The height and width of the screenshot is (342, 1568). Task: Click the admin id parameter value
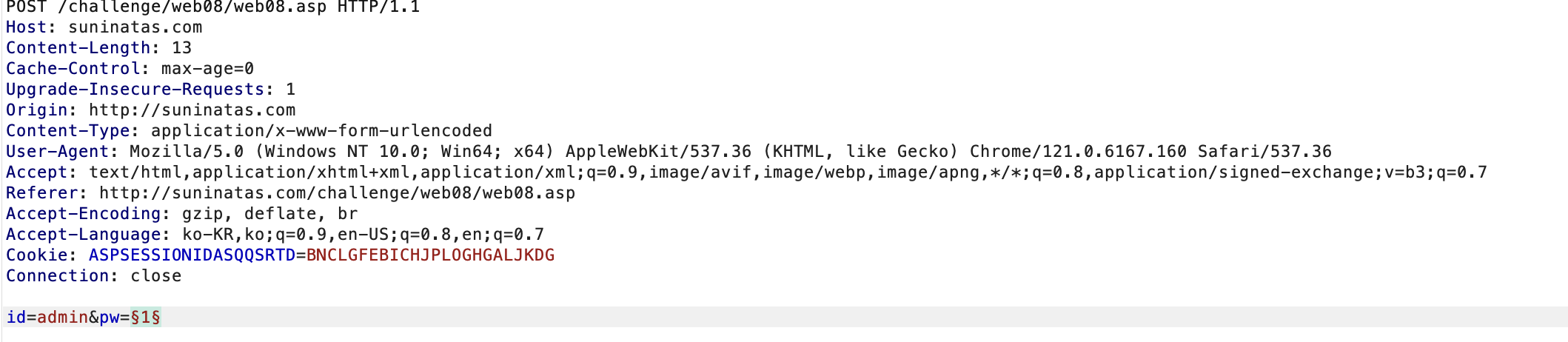[63, 318]
